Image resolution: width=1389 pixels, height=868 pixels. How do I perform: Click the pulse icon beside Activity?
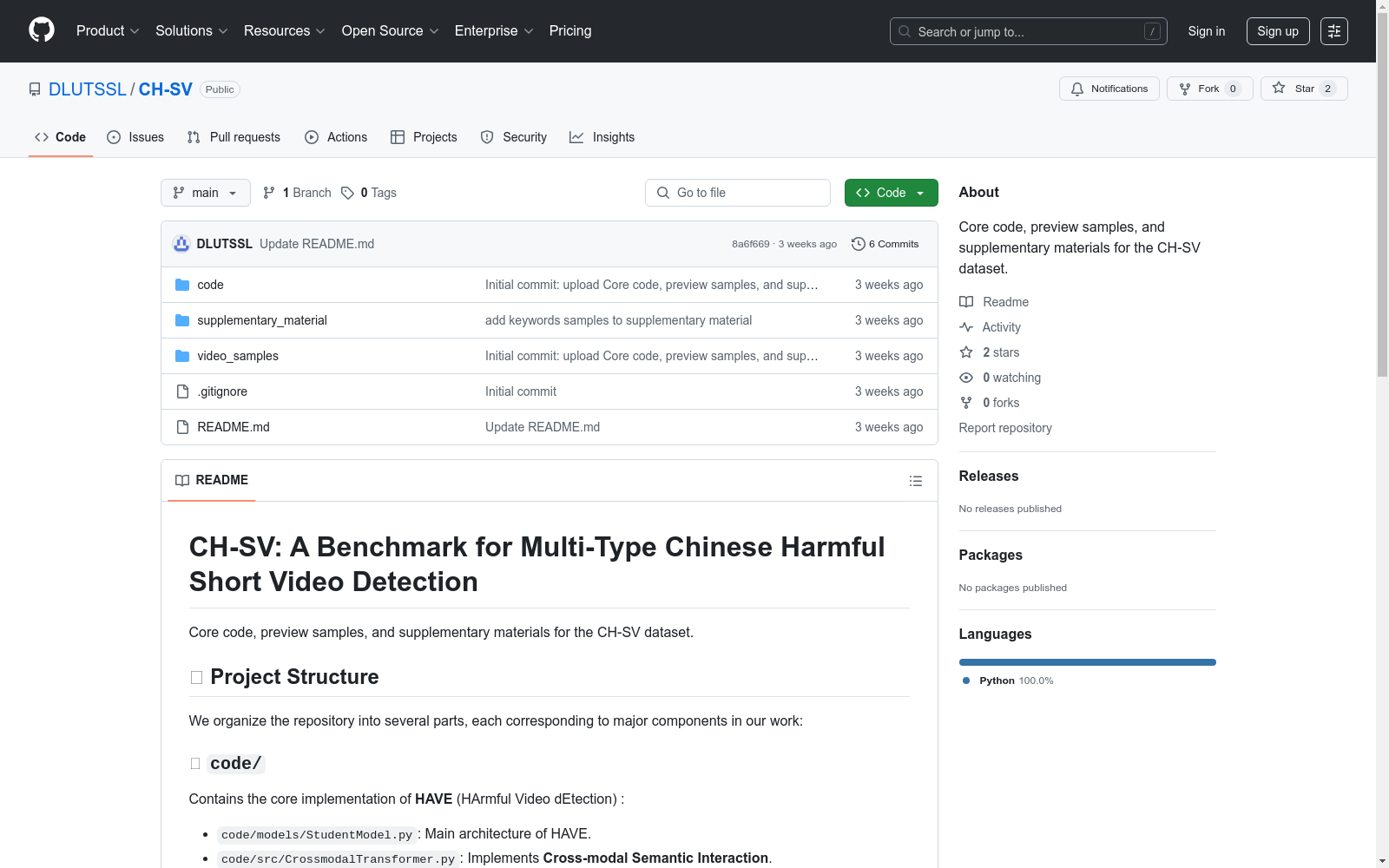point(966,327)
